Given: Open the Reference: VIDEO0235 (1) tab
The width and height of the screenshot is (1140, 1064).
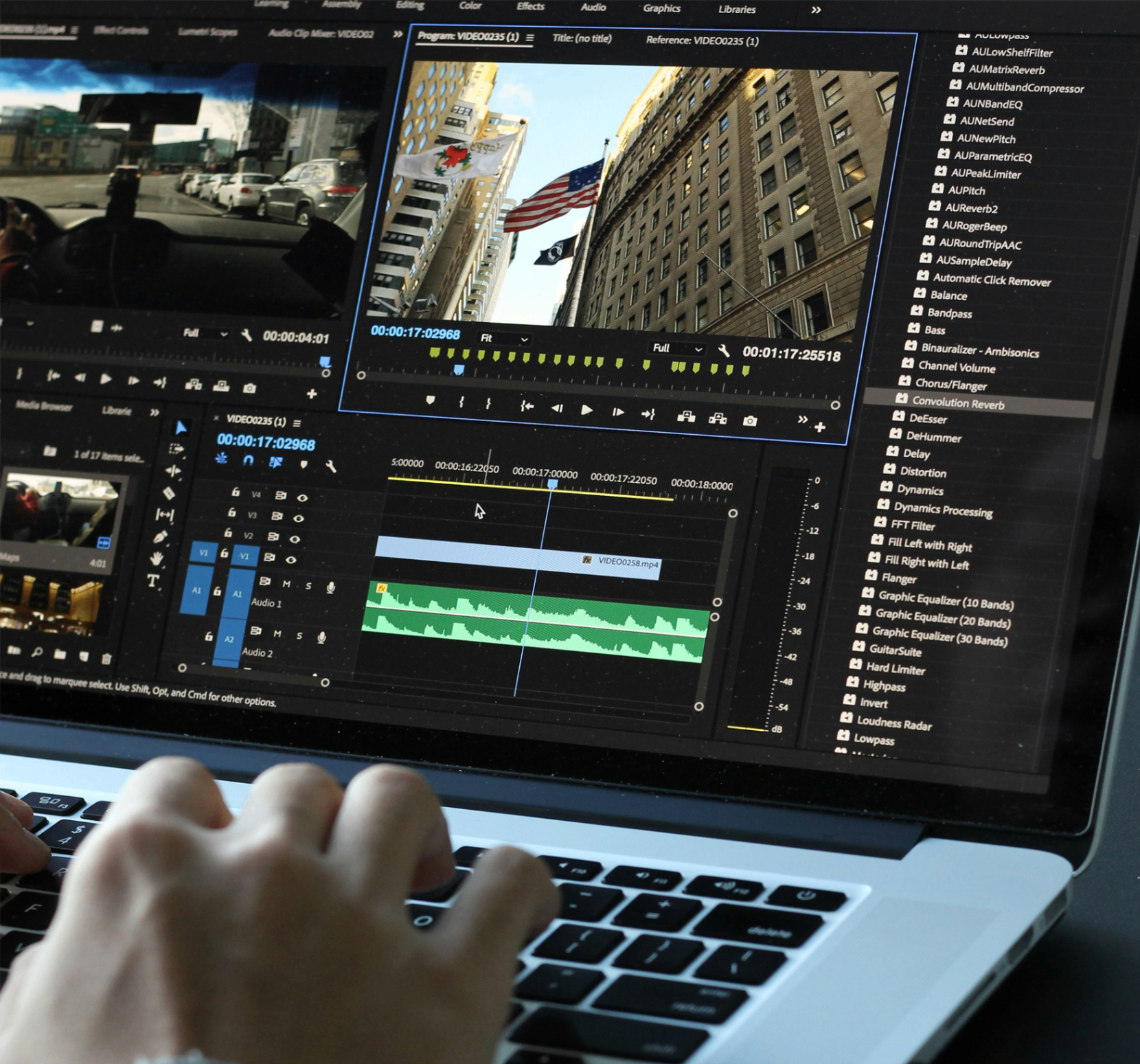Looking at the screenshot, I should pyautogui.click(x=702, y=41).
